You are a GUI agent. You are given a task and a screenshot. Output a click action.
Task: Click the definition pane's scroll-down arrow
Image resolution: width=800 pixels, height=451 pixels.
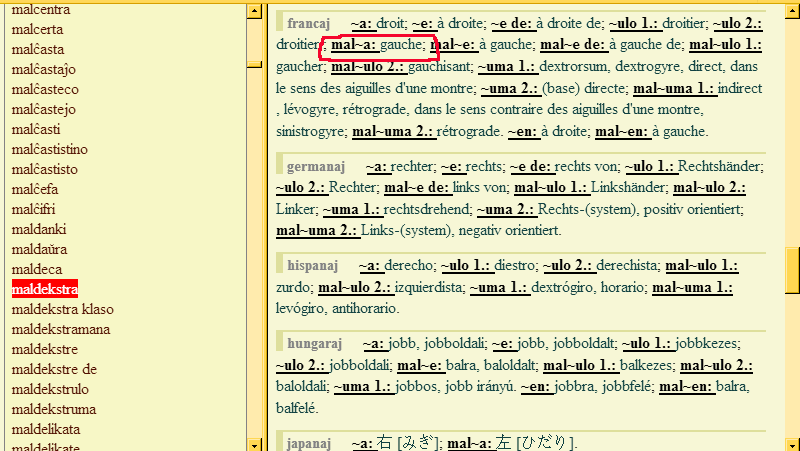792,445
